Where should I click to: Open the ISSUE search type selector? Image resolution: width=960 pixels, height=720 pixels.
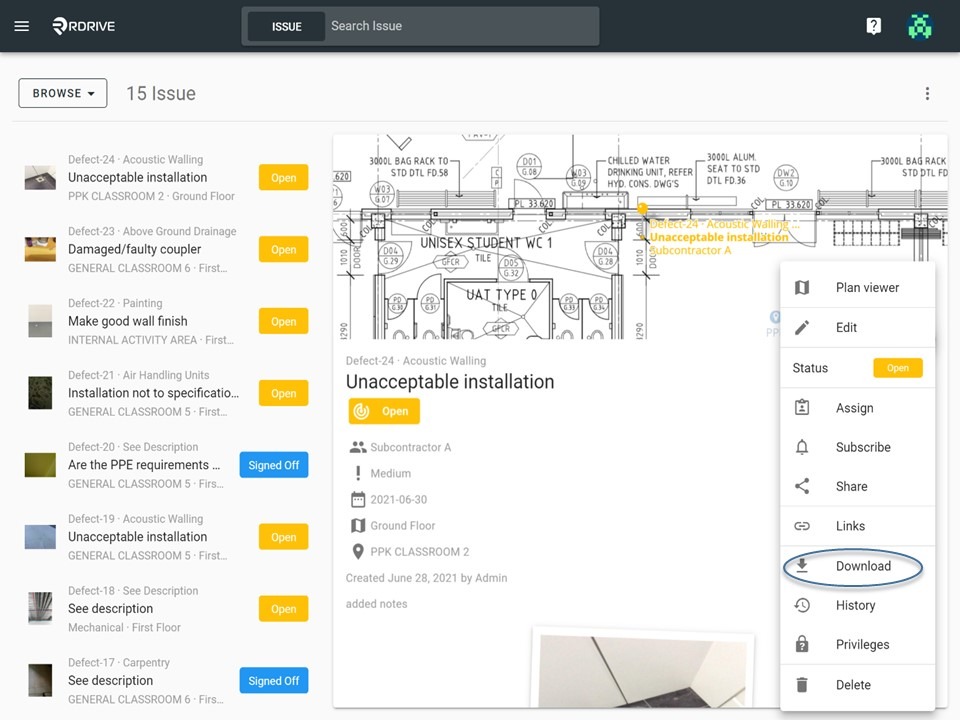coord(287,26)
